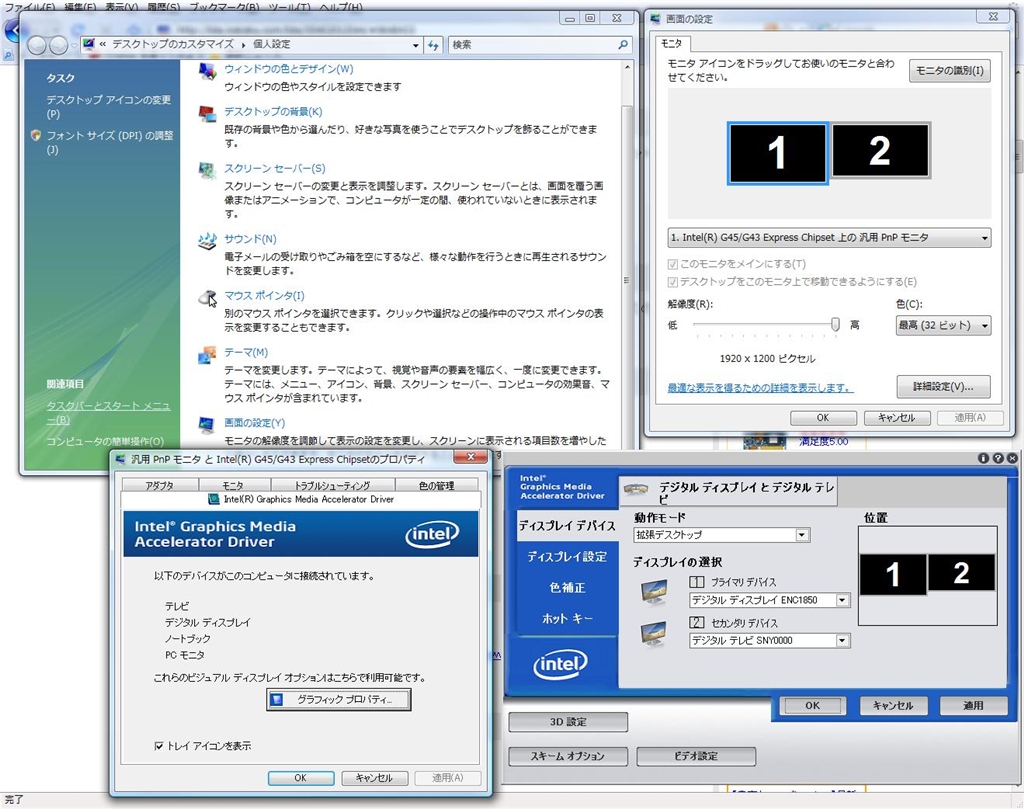Click the display header icon beside デジタル ディスプレイ
Image resolution: width=1024 pixels, height=809 pixels.
(x=635, y=488)
